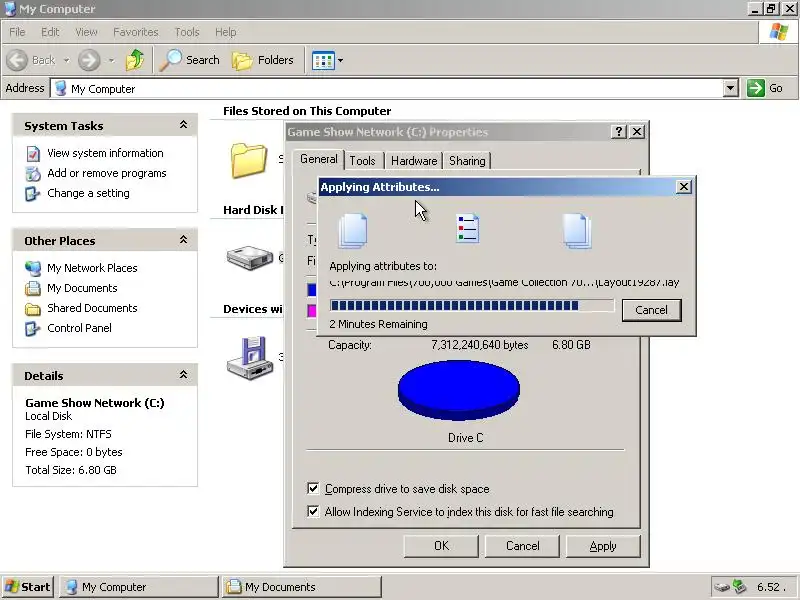Open the Back history dropdown arrow
800x600 pixels.
[x=66, y=60]
